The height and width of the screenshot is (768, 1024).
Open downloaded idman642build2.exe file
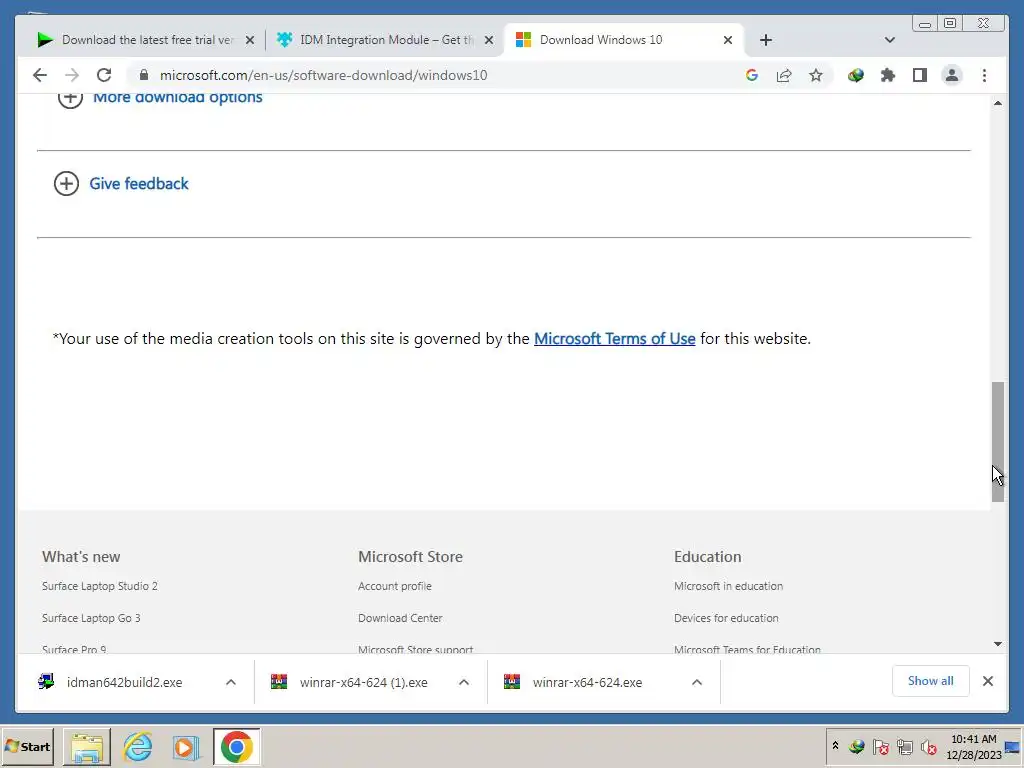click(x=124, y=682)
